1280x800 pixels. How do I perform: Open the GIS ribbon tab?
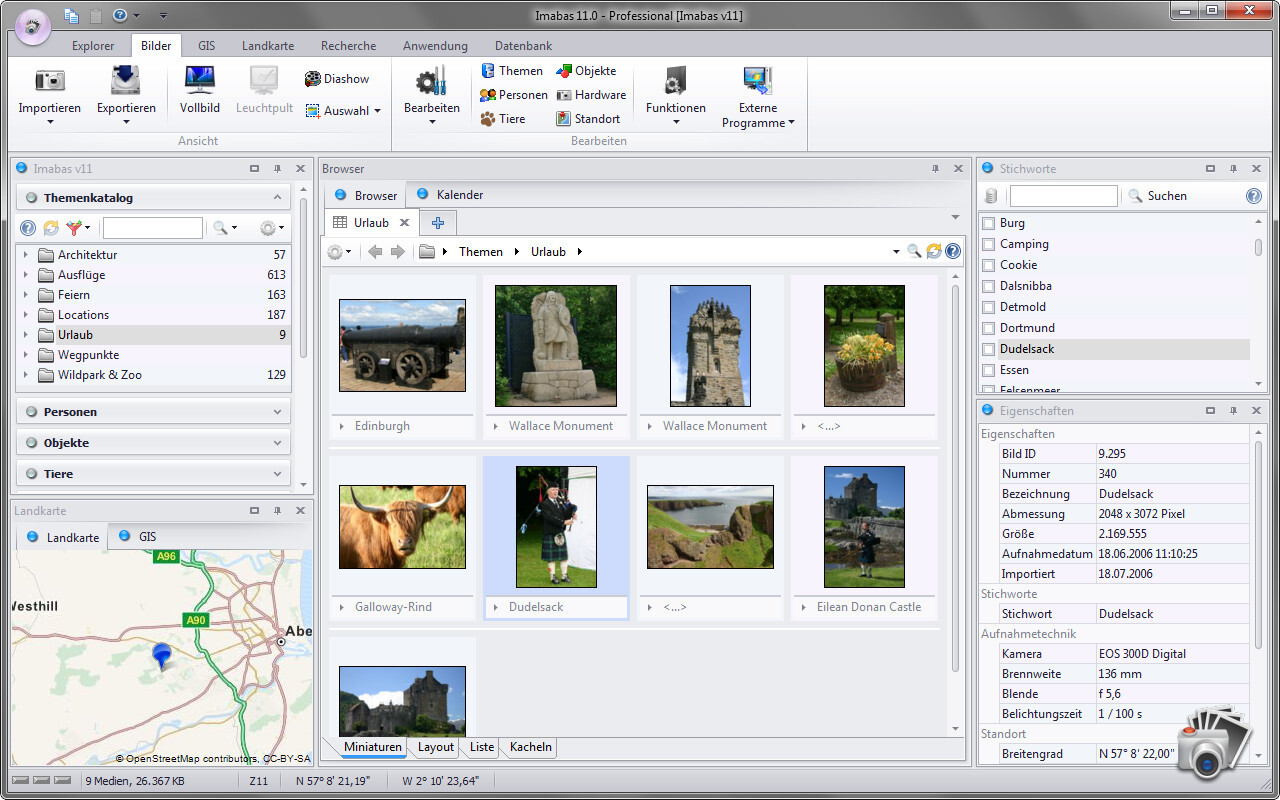tap(207, 46)
